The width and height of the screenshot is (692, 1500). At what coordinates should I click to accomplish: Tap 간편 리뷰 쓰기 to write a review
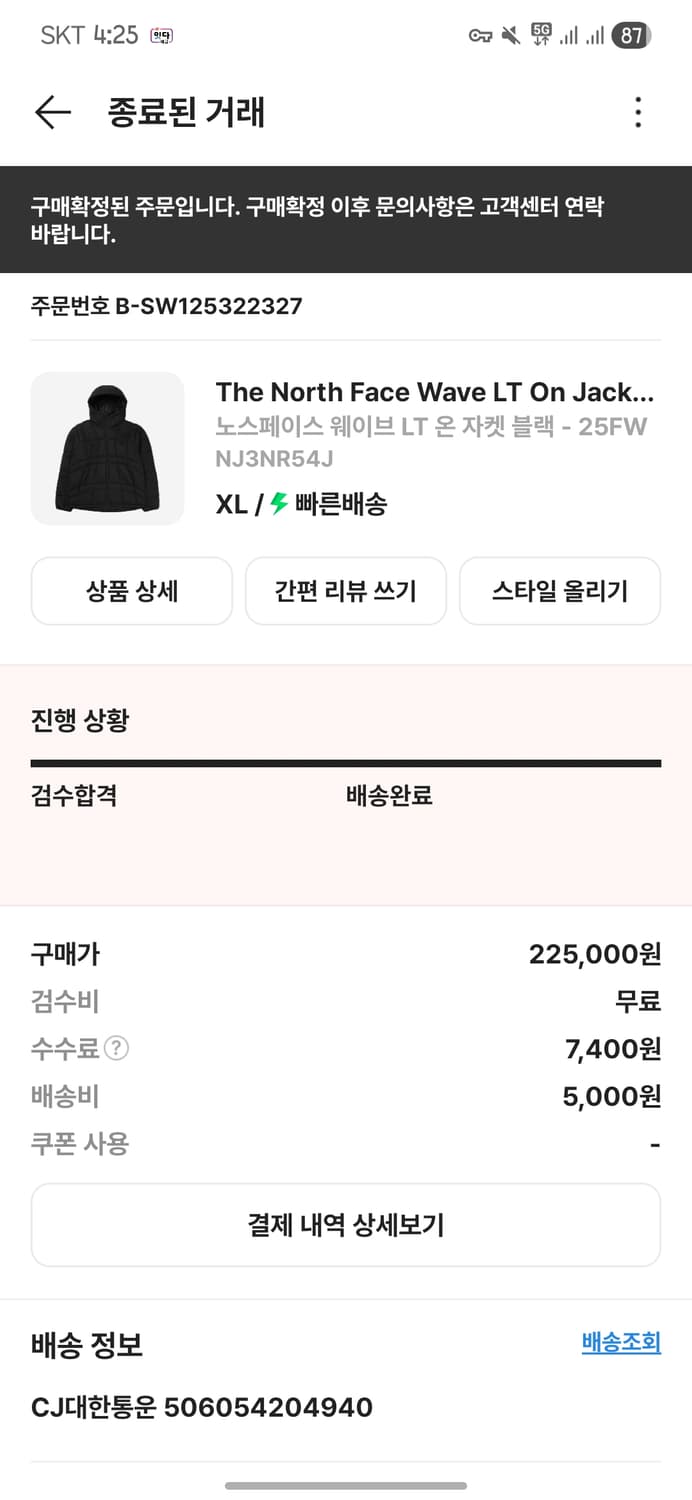point(345,591)
